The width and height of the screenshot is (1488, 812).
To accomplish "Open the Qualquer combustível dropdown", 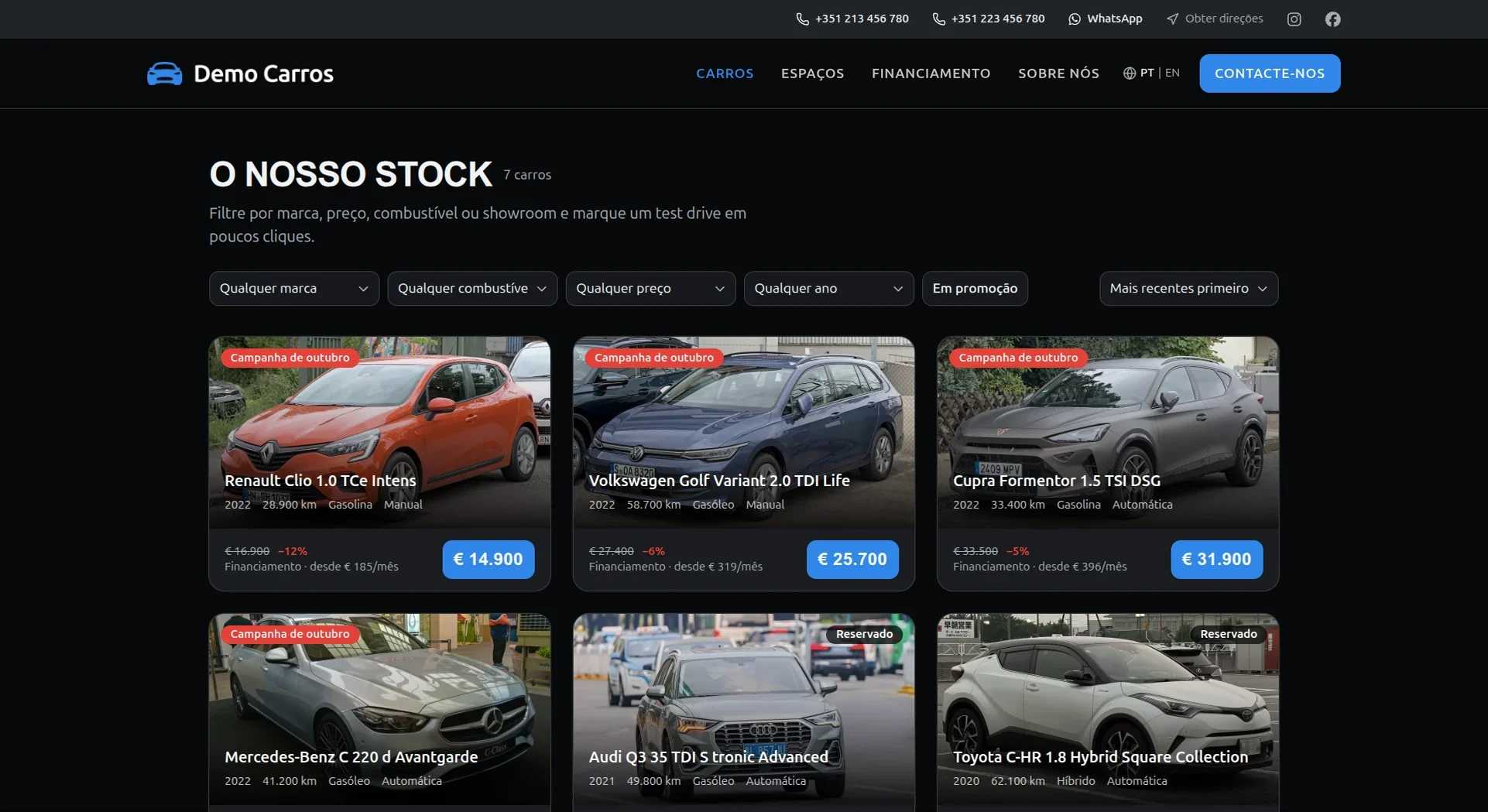I will (472, 289).
